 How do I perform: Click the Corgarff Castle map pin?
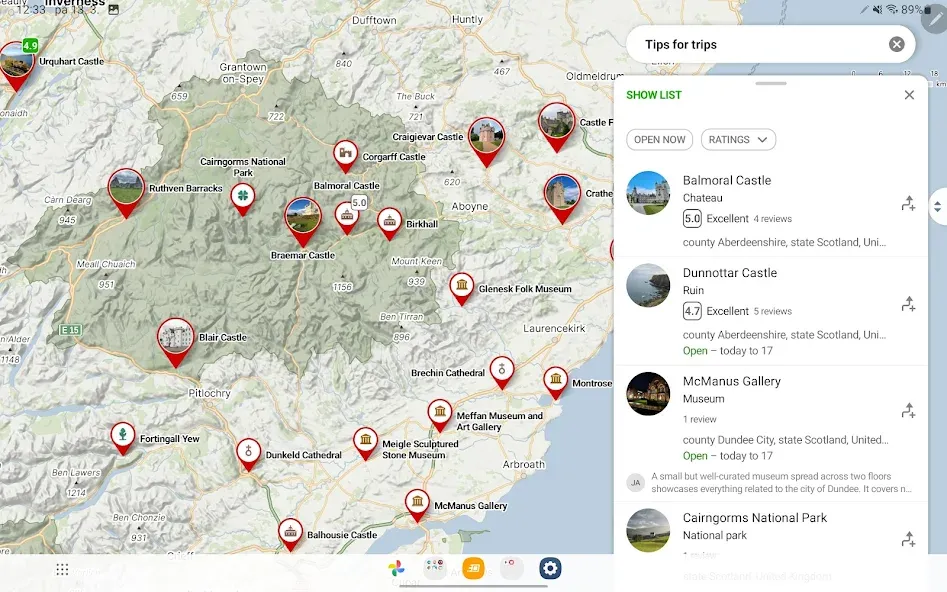point(345,155)
